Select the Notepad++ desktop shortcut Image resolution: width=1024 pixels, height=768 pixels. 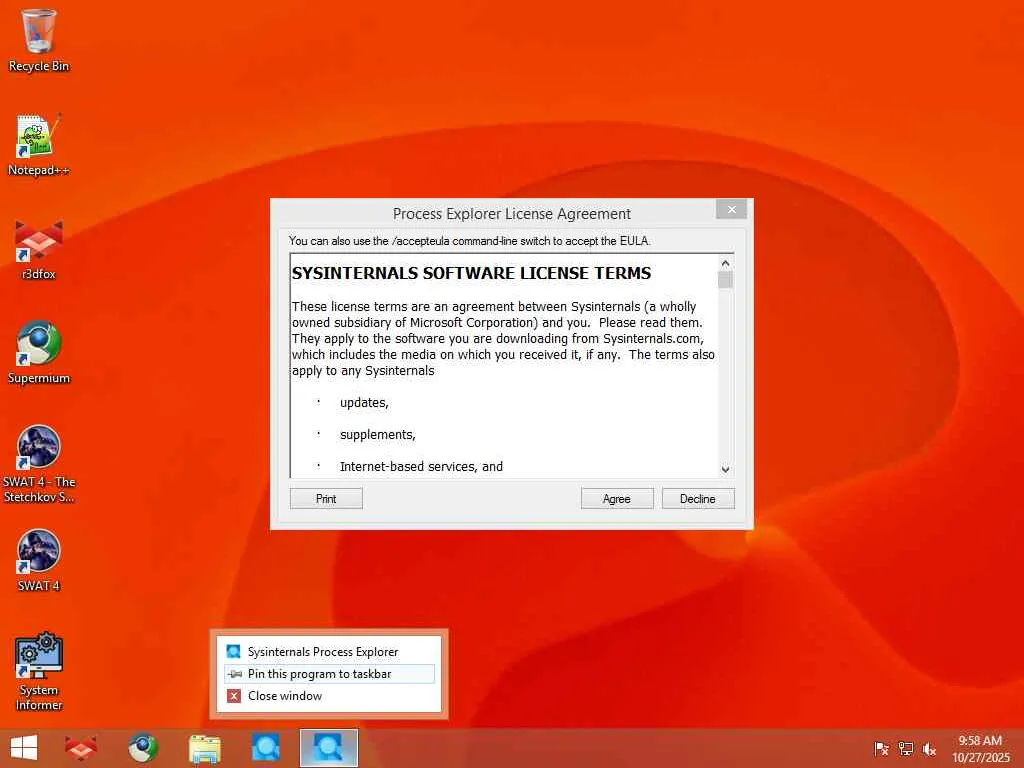(39, 145)
